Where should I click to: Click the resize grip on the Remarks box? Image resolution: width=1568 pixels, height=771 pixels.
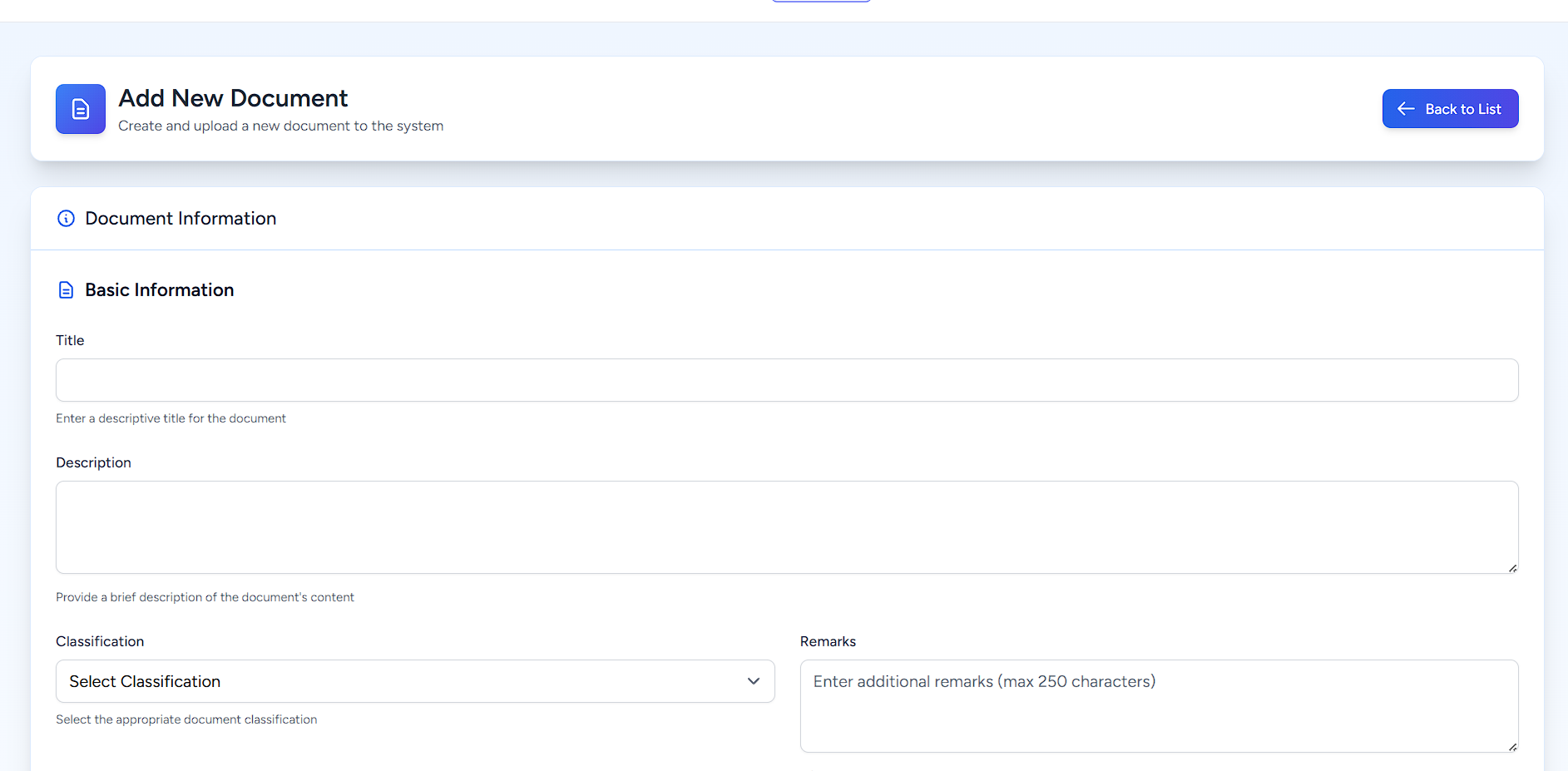pyautogui.click(x=1512, y=747)
